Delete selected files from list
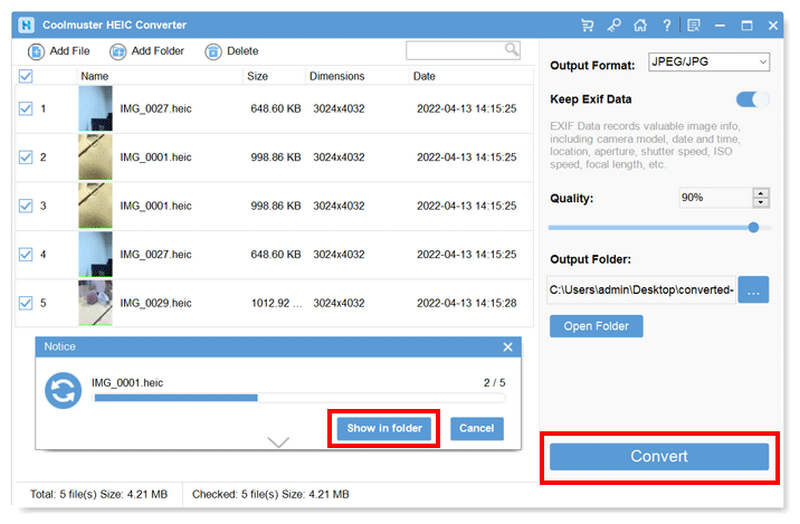The width and height of the screenshot is (800, 524). click(x=232, y=51)
